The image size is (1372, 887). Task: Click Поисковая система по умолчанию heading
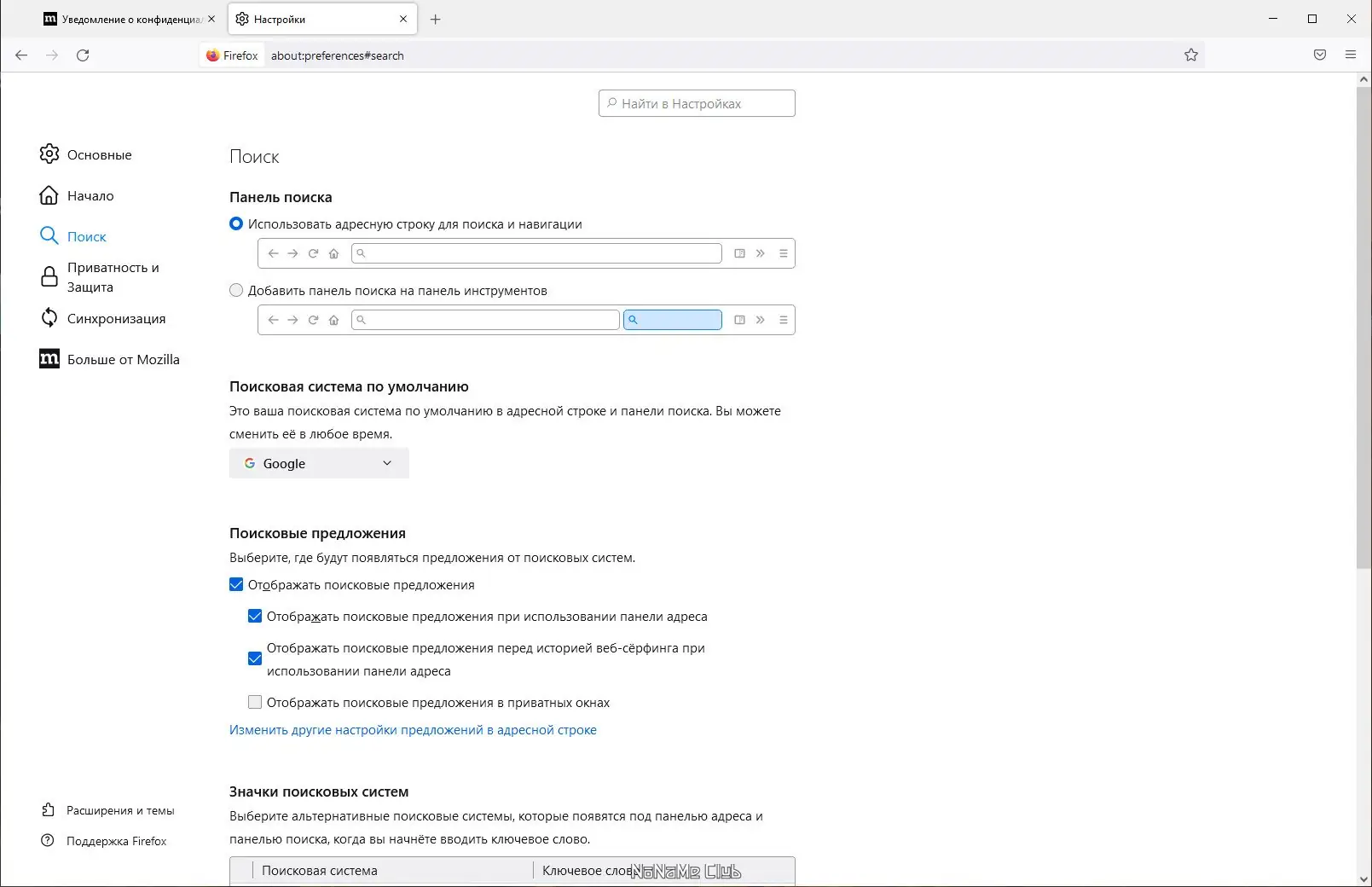tap(349, 386)
